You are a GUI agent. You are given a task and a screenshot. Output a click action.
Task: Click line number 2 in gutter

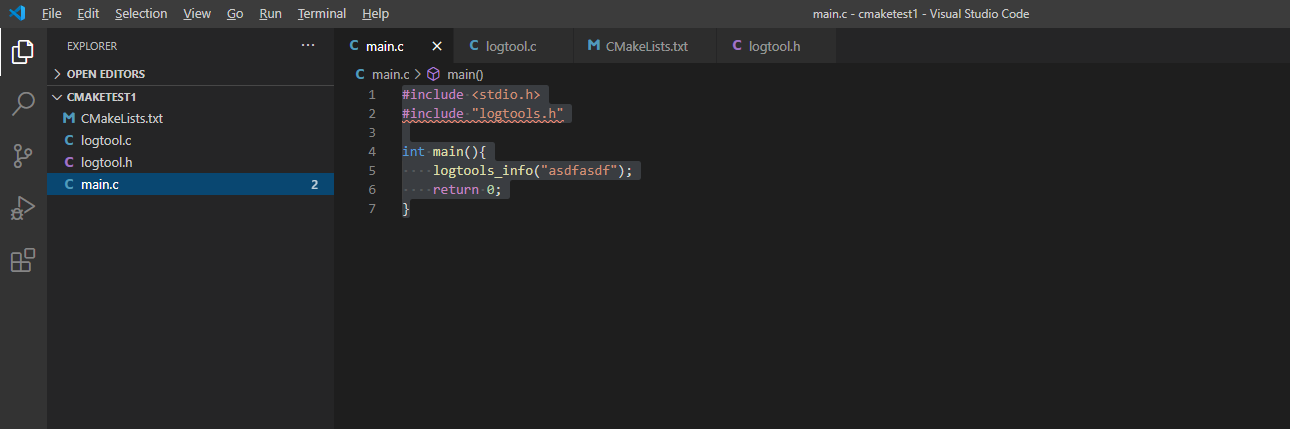coord(372,113)
